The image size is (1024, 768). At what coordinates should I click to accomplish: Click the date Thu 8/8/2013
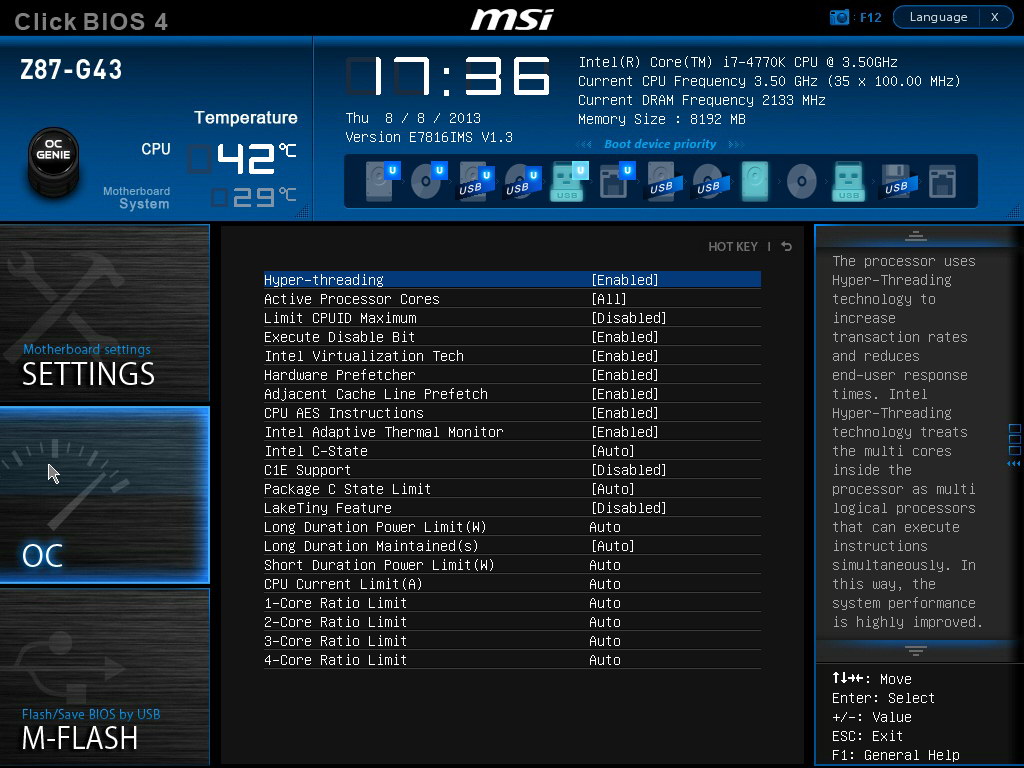pos(413,118)
